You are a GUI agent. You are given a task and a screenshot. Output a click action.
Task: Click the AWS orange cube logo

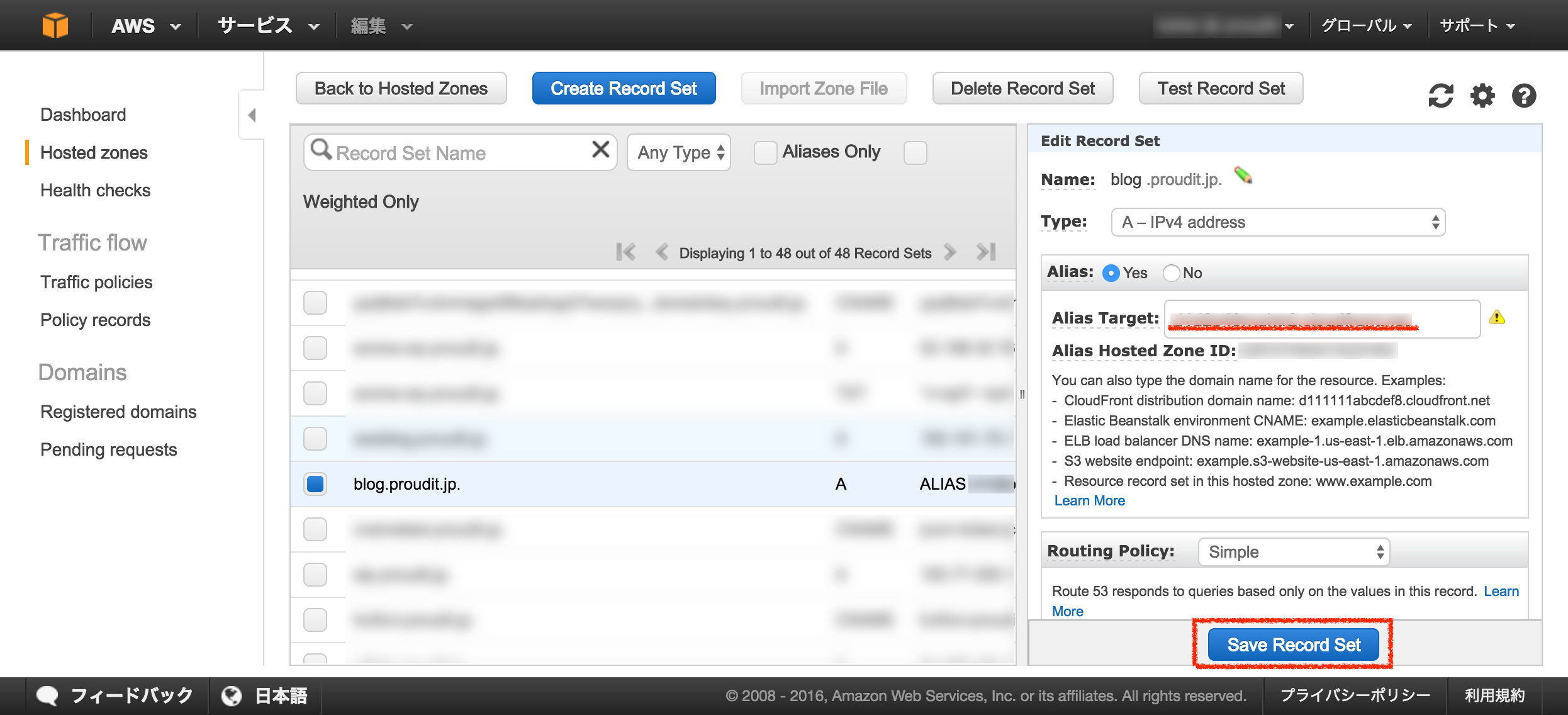pos(55,26)
